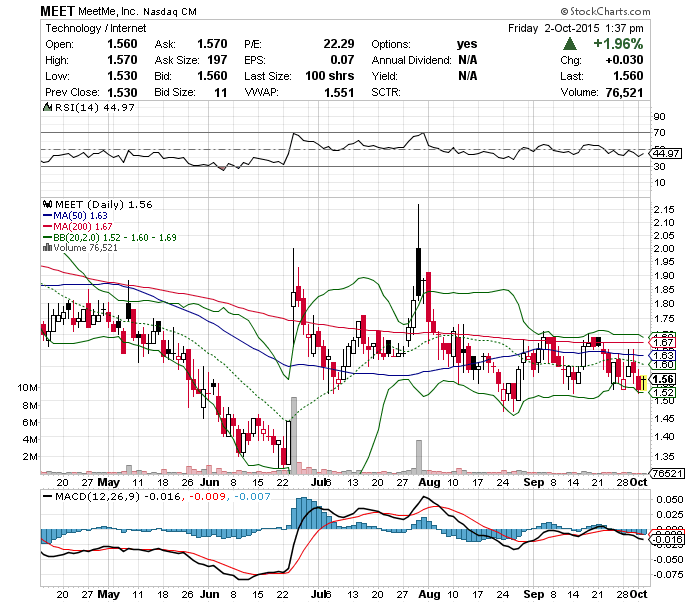Click the Open: label
This screenshot has height=603, width=700.
[59, 44]
